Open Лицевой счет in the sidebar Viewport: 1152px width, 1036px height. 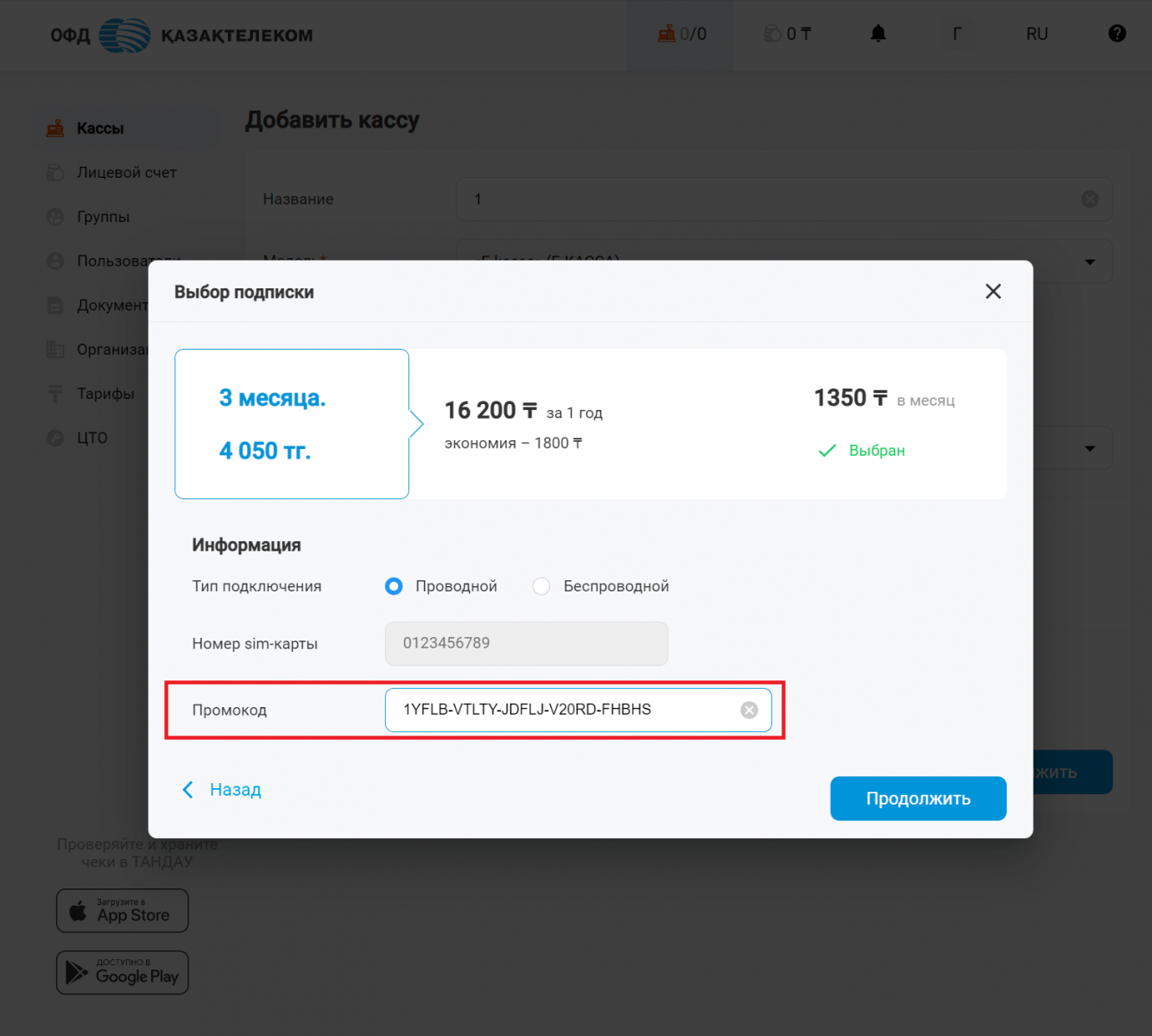127,173
